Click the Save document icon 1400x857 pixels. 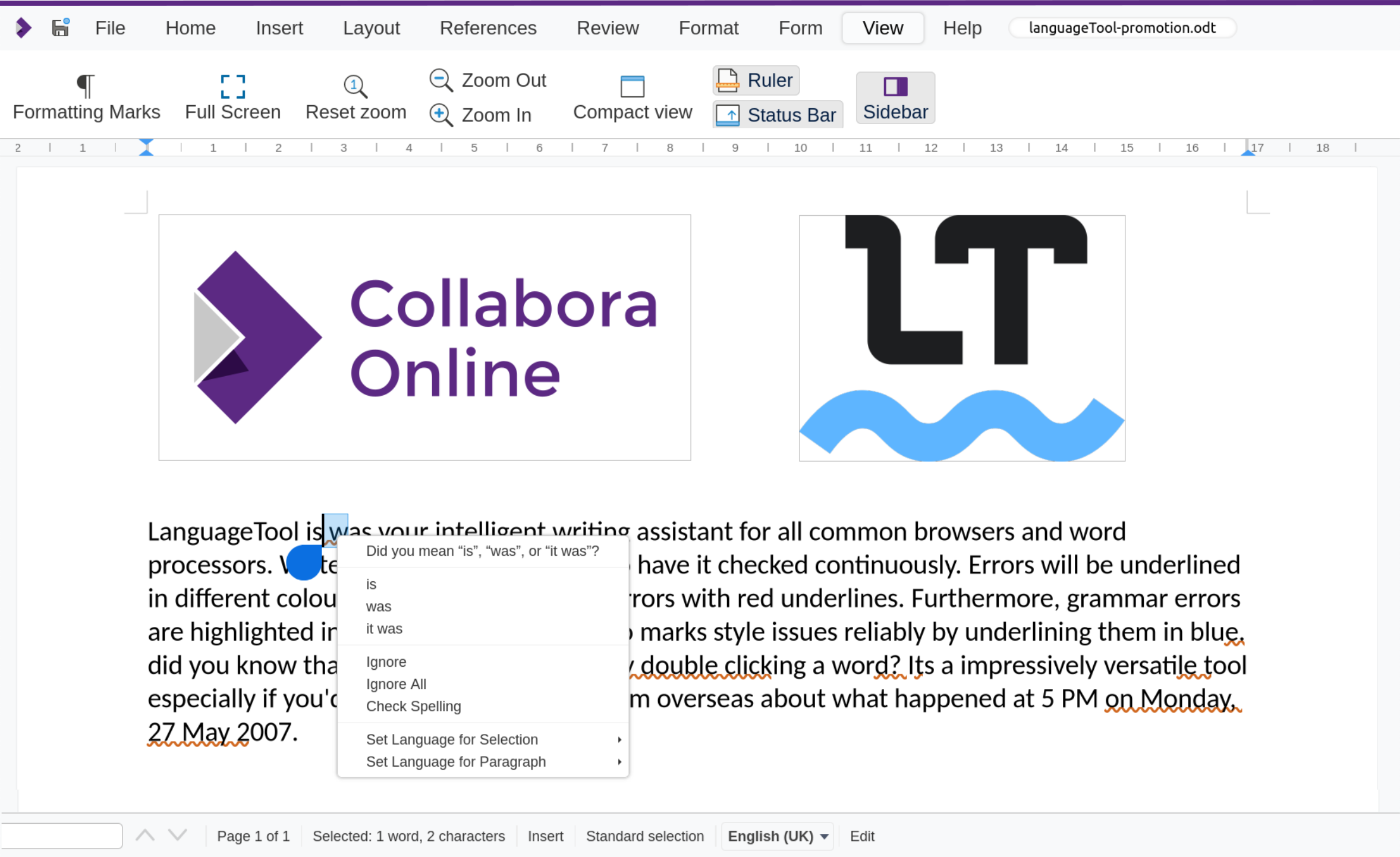point(60,28)
